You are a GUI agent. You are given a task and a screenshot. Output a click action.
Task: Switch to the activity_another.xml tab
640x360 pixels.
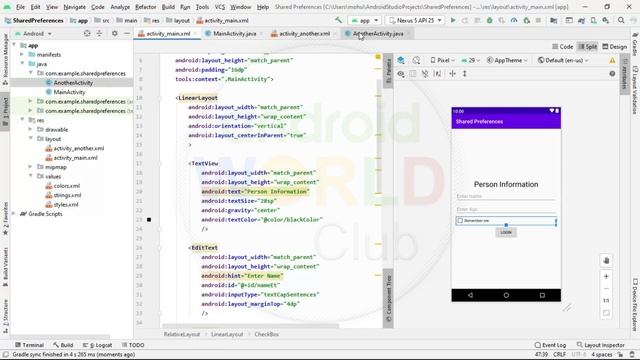tap(304, 33)
